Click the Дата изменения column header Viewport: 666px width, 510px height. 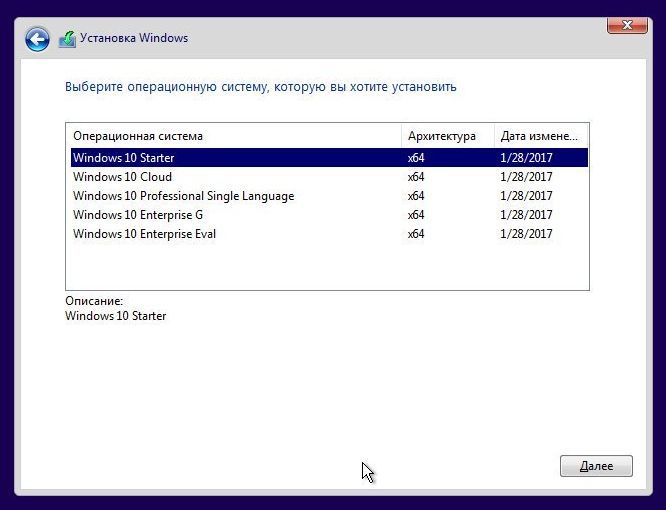pyautogui.click(x=538, y=136)
